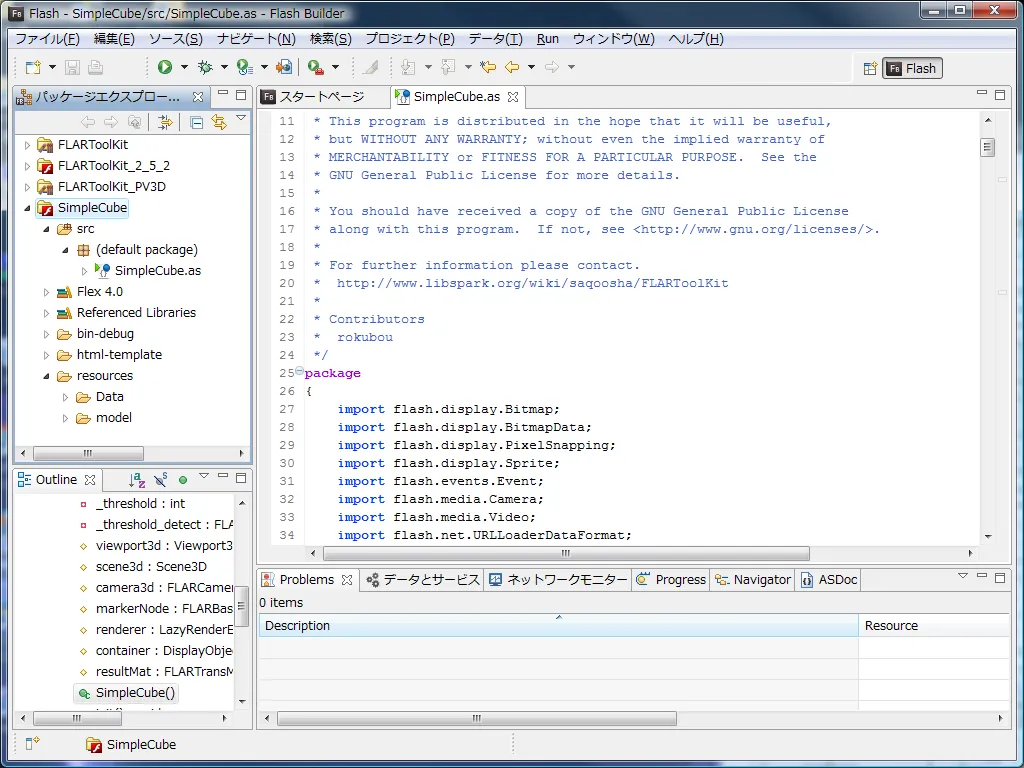Click the fast view icon in status bar
Viewport: 1024px width, 768px height.
(x=32, y=743)
